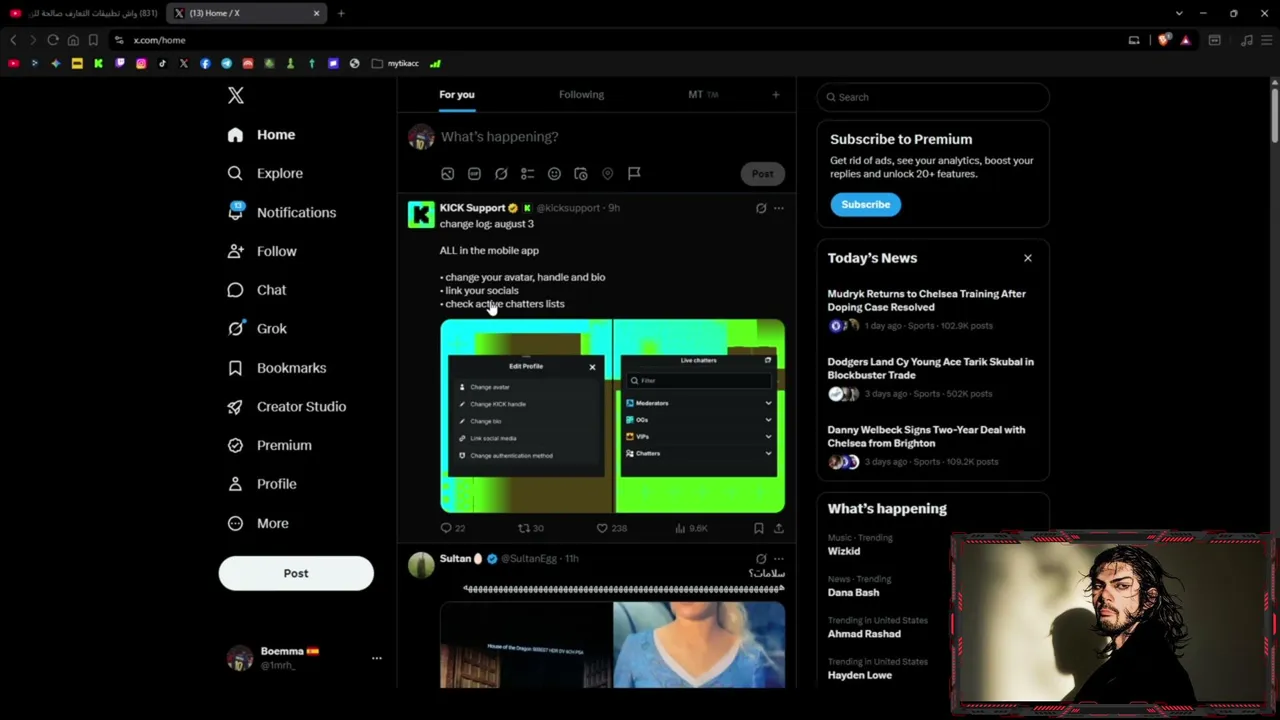Open Grok actions on the KICK Support post

click(x=761, y=208)
